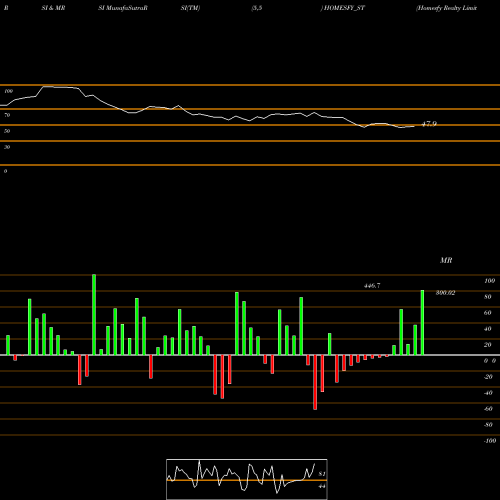
Task: Open the mini oscillator chart thumbnail
Action: click(247, 479)
